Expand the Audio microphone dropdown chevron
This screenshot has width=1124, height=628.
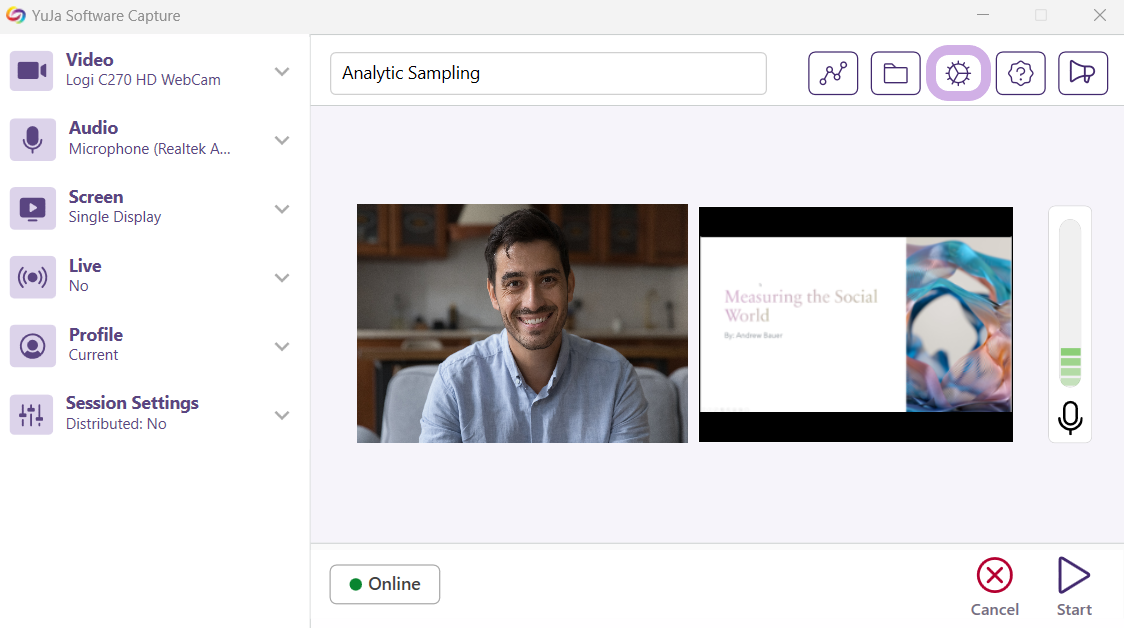[282, 140]
